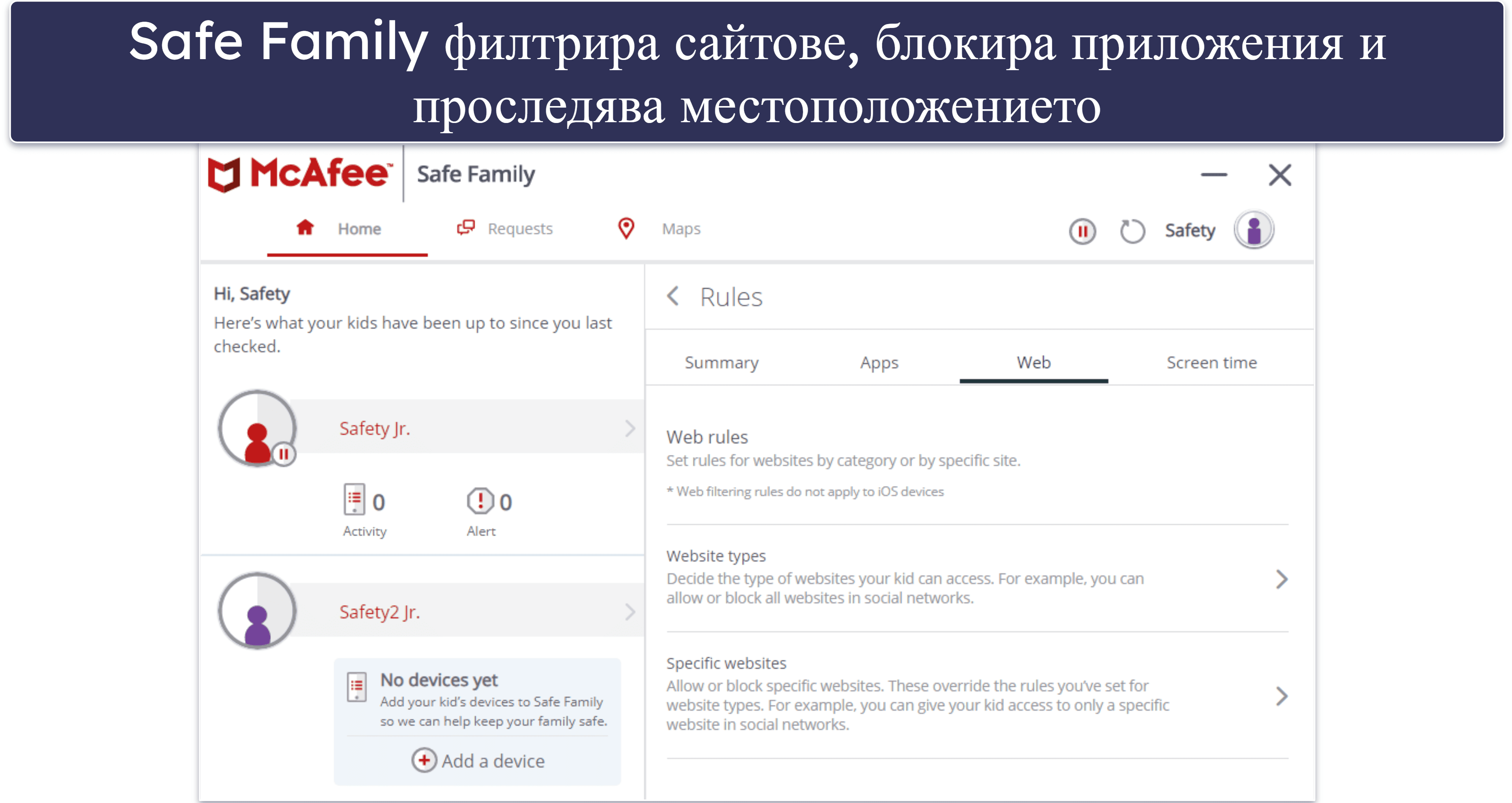Click the Requests chat icon
The height and width of the screenshot is (803, 1512).
pos(466,227)
